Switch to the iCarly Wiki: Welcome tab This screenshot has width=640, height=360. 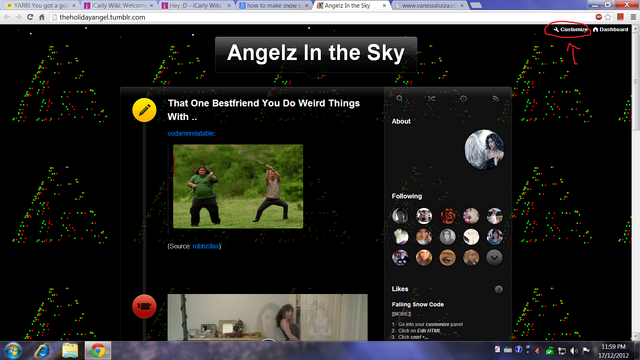pos(118,5)
